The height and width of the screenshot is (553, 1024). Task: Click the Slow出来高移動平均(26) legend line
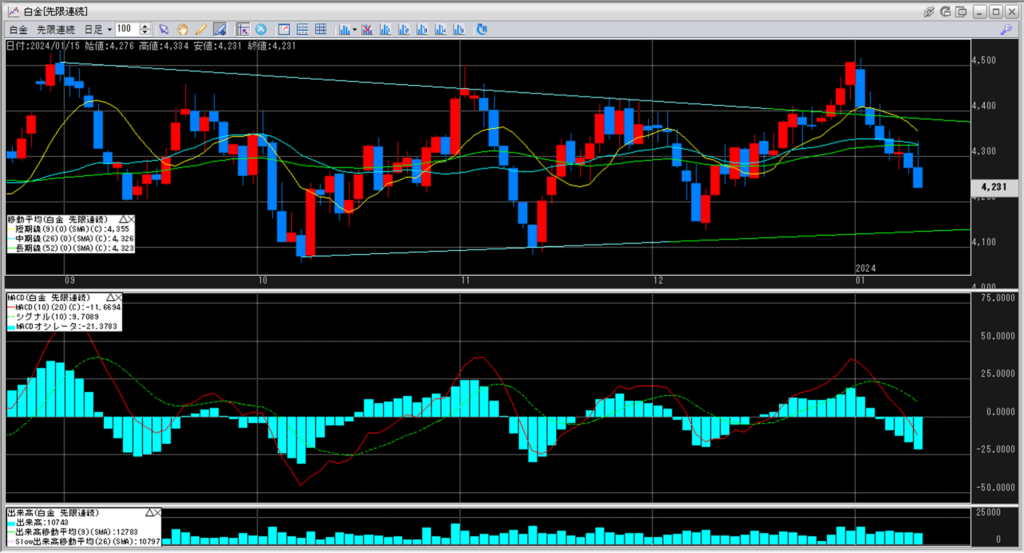click(x=84, y=541)
